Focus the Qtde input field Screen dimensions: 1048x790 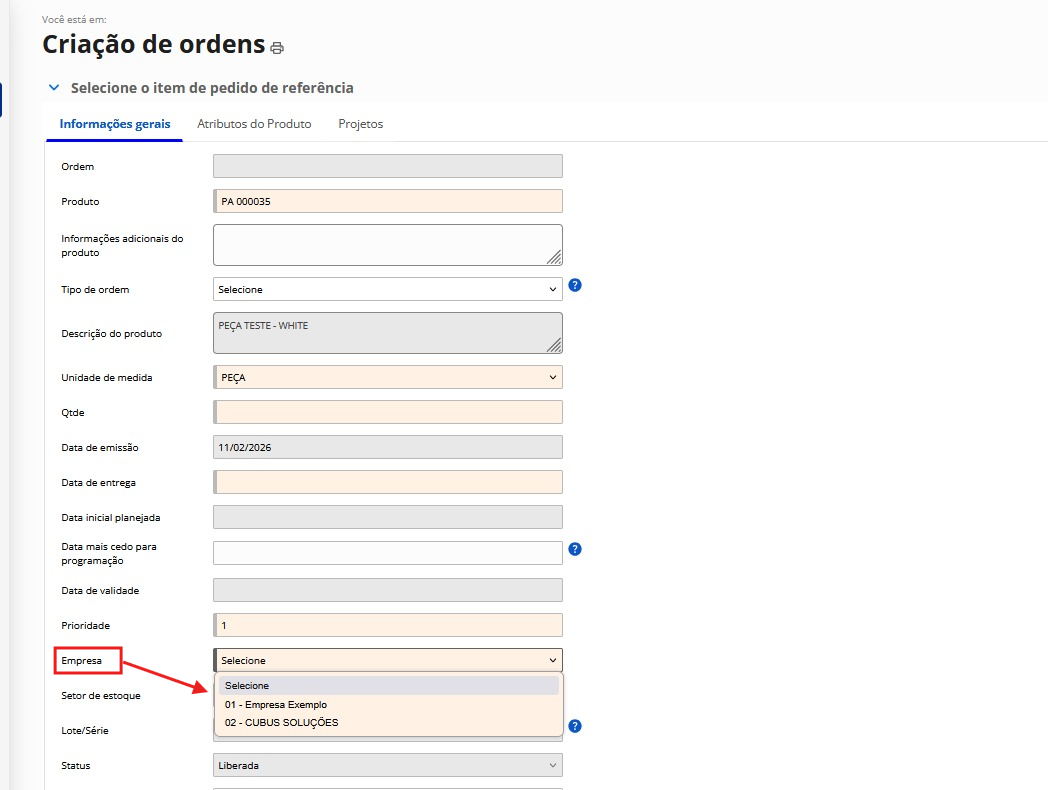(x=388, y=412)
